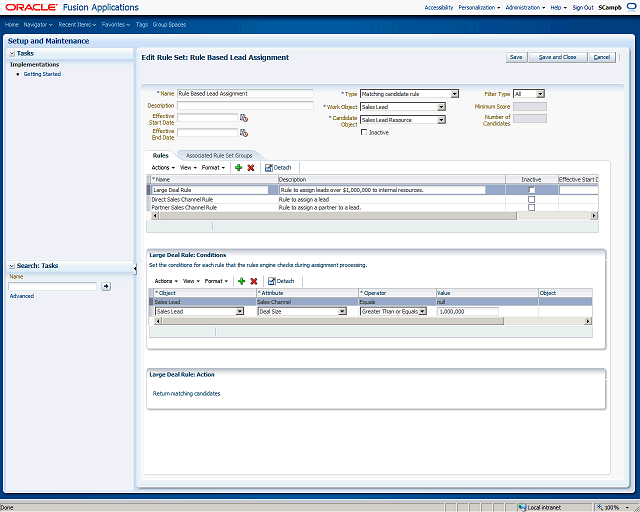Open the Attribute dropdown showing Deal Size
This screenshot has width=640, height=512.
pyautogui.click(x=302, y=312)
